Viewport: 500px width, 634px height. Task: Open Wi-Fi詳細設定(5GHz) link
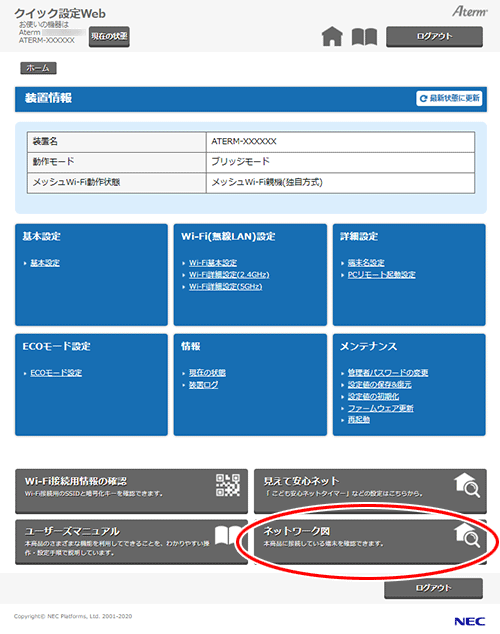226,286
